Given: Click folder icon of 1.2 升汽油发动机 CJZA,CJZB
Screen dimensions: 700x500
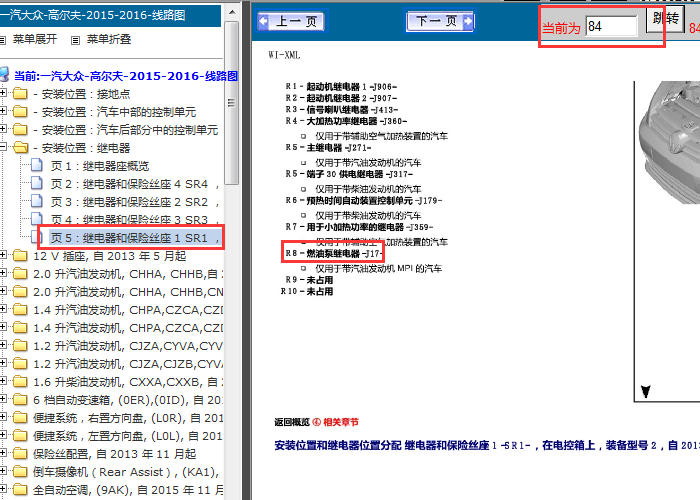Looking at the screenshot, I should [20, 363].
